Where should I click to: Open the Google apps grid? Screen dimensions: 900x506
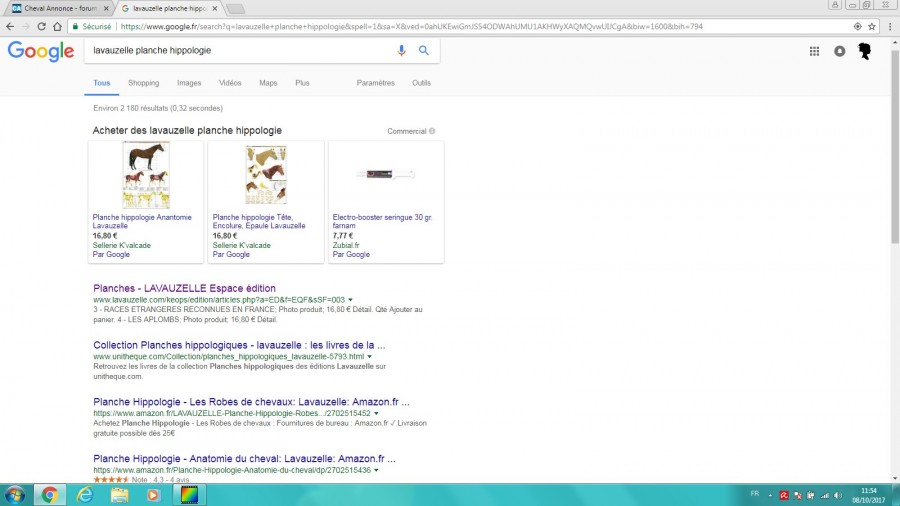[x=814, y=51]
